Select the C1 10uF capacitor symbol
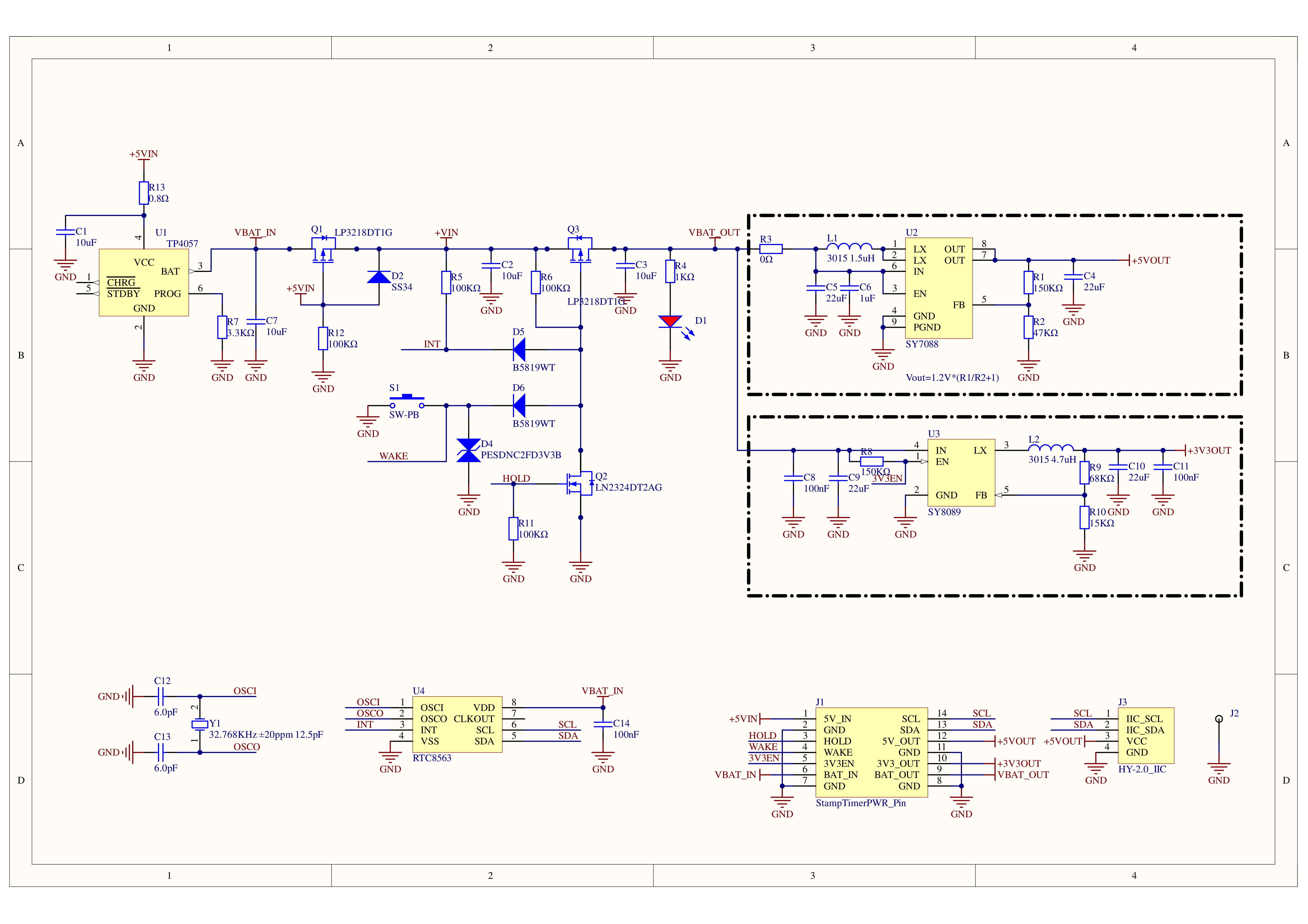The height and width of the screenshot is (924, 1308). tap(66, 232)
